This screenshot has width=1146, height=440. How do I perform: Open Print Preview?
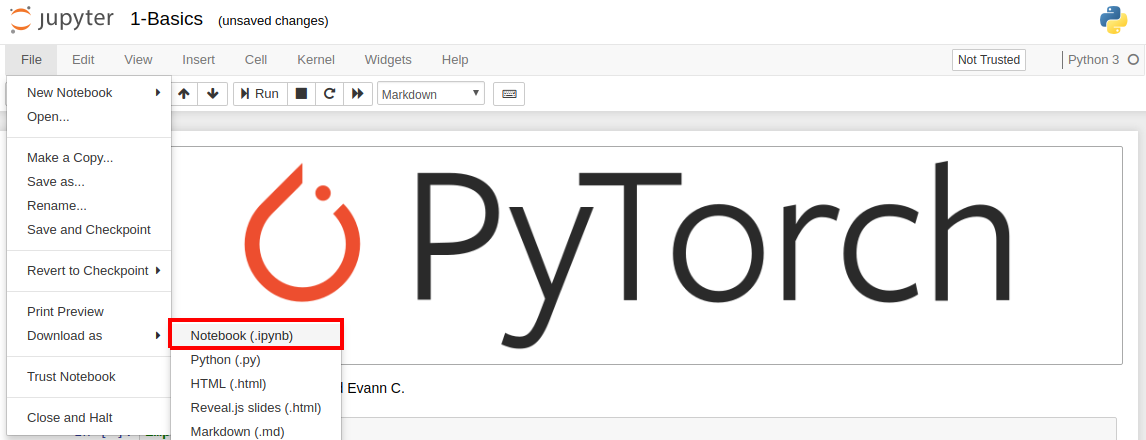click(89, 311)
